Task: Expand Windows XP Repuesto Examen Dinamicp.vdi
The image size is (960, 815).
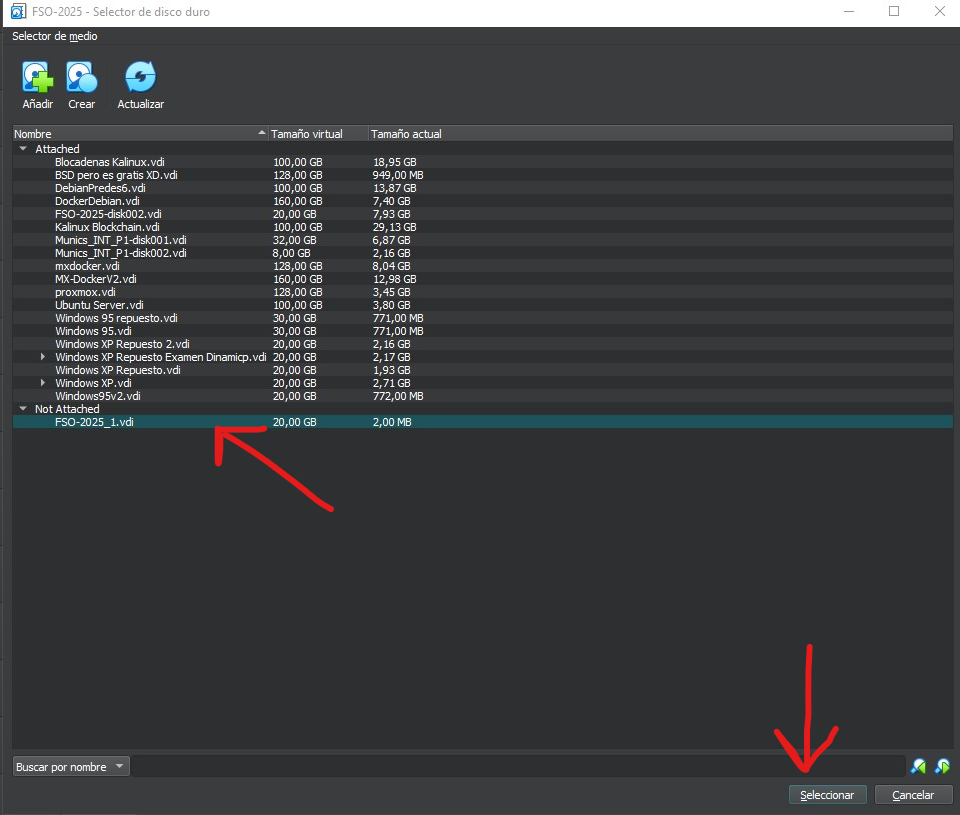Action: pyautogui.click(x=43, y=357)
